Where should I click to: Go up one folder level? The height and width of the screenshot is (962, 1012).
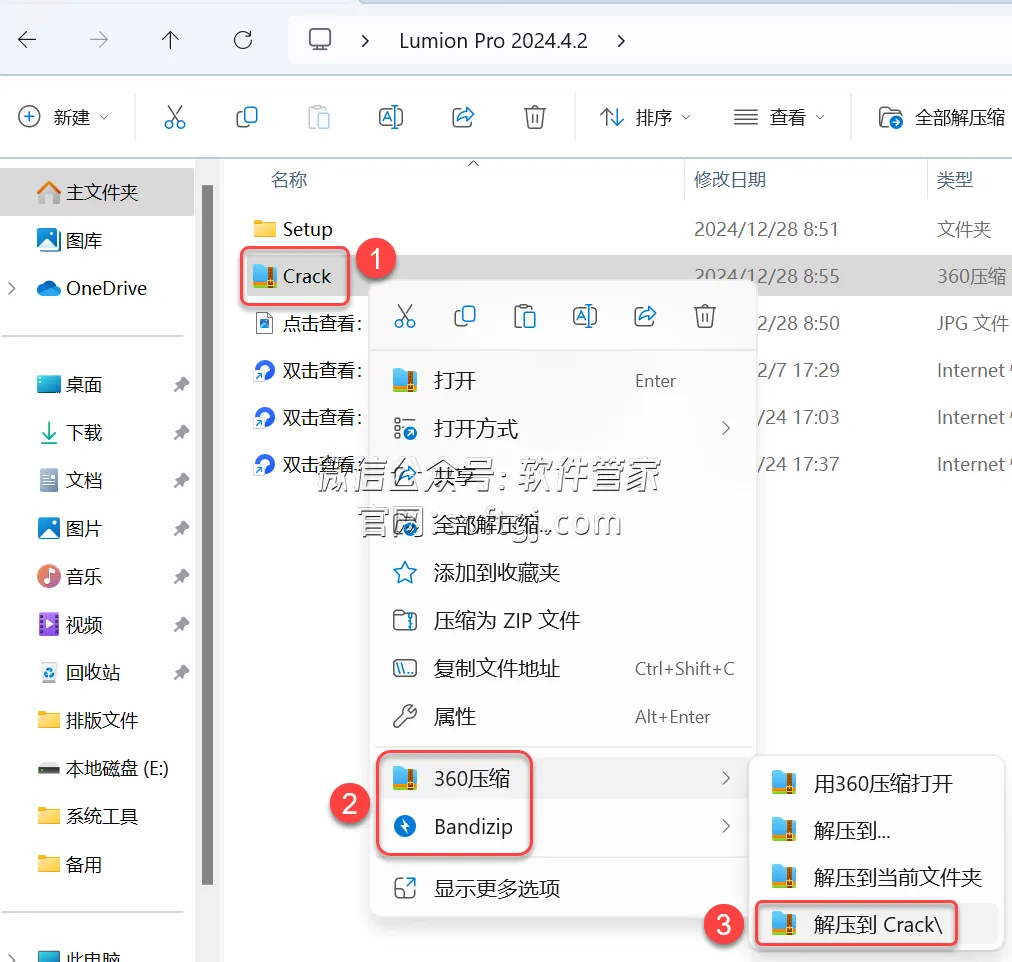coord(170,40)
